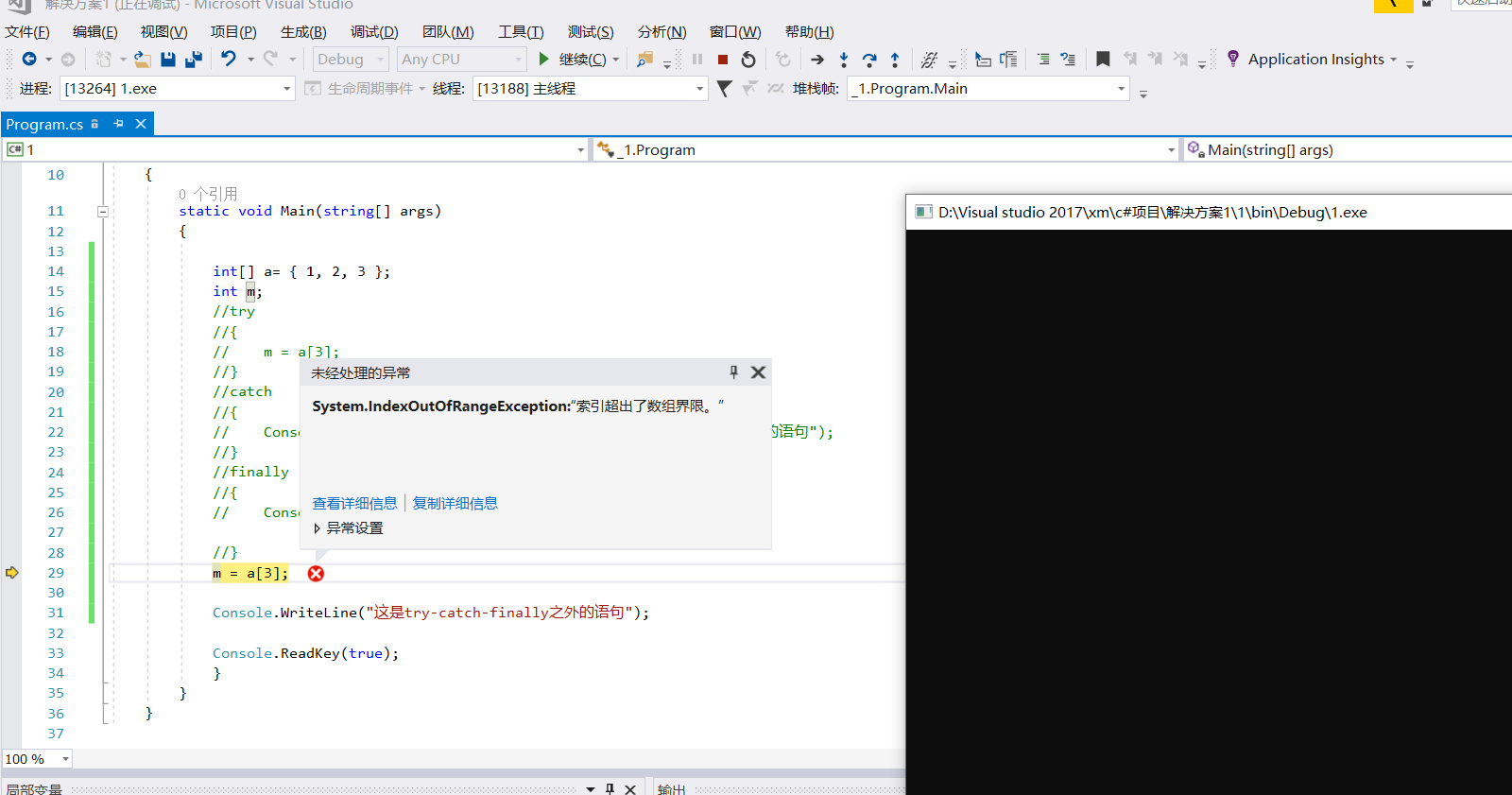Click the Find in Files icon
Viewport: 1512px width, 795px height.
[x=644, y=60]
